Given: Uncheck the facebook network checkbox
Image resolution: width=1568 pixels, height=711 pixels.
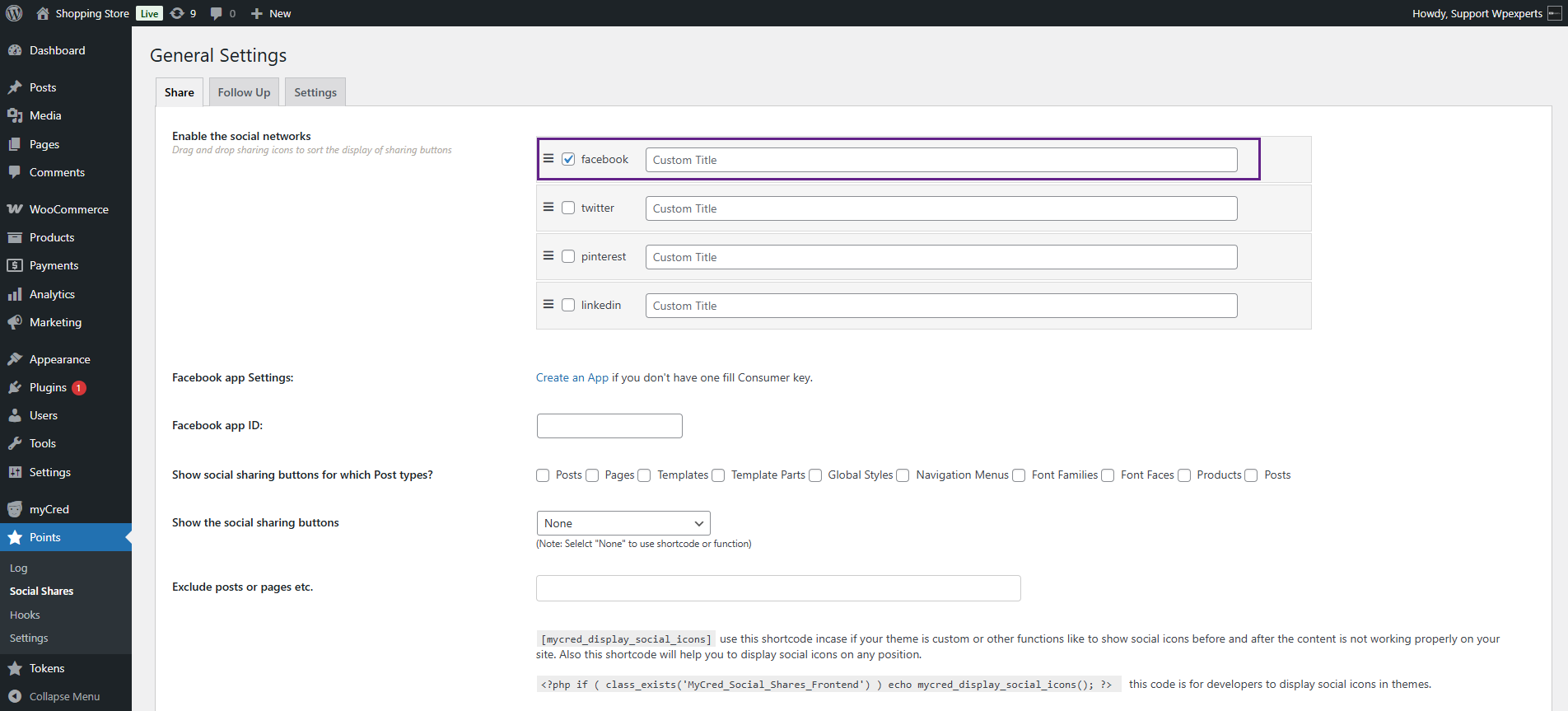Looking at the screenshot, I should coord(568,159).
